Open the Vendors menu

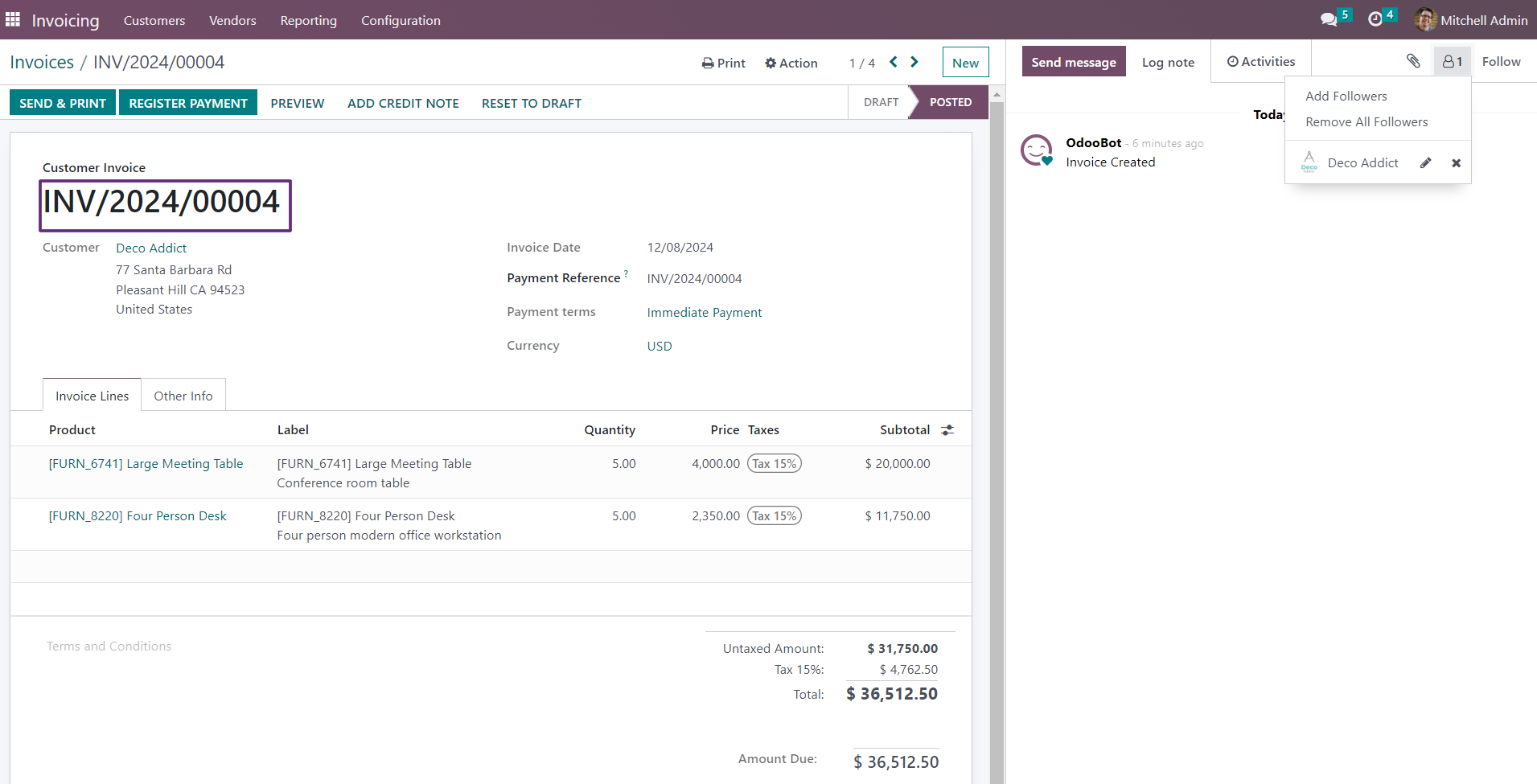click(232, 20)
